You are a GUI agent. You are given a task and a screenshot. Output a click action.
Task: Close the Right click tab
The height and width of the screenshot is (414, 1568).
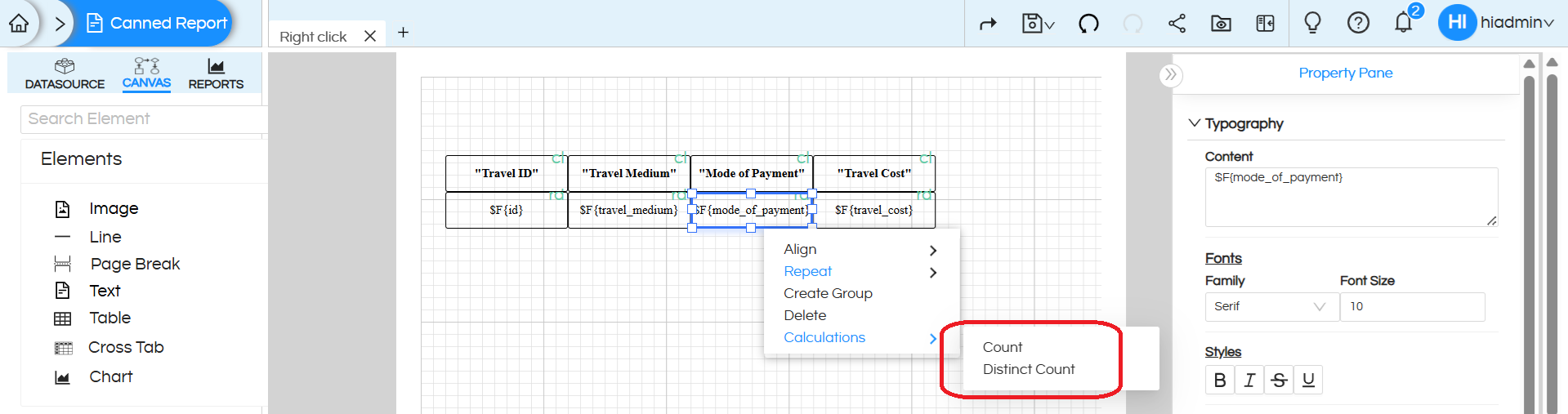click(x=370, y=36)
